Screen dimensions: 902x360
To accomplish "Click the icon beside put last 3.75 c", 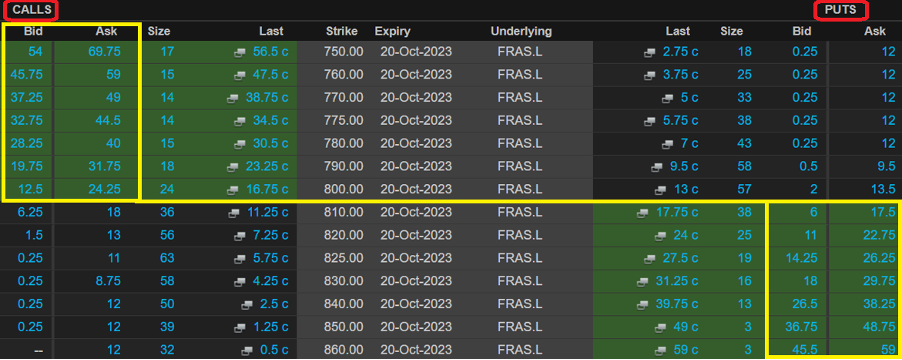I will pyautogui.click(x=649, y=75).
